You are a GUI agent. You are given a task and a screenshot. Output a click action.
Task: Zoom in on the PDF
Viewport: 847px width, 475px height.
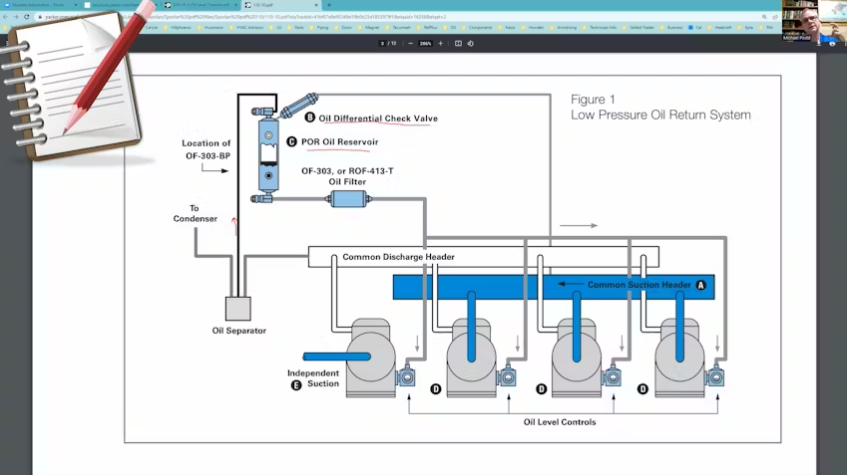440,43
